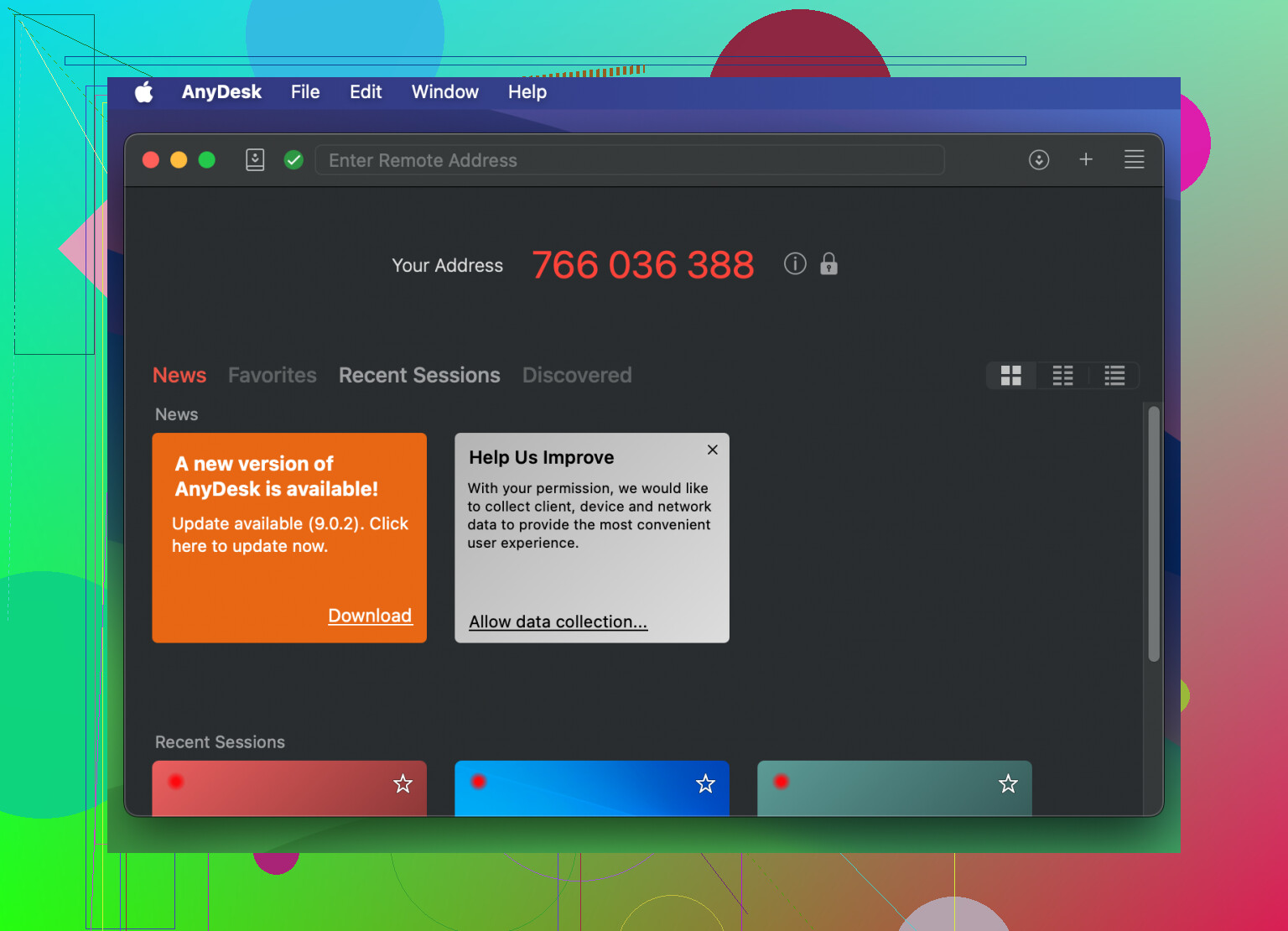Open the Favorites tab

coord(272,375)
